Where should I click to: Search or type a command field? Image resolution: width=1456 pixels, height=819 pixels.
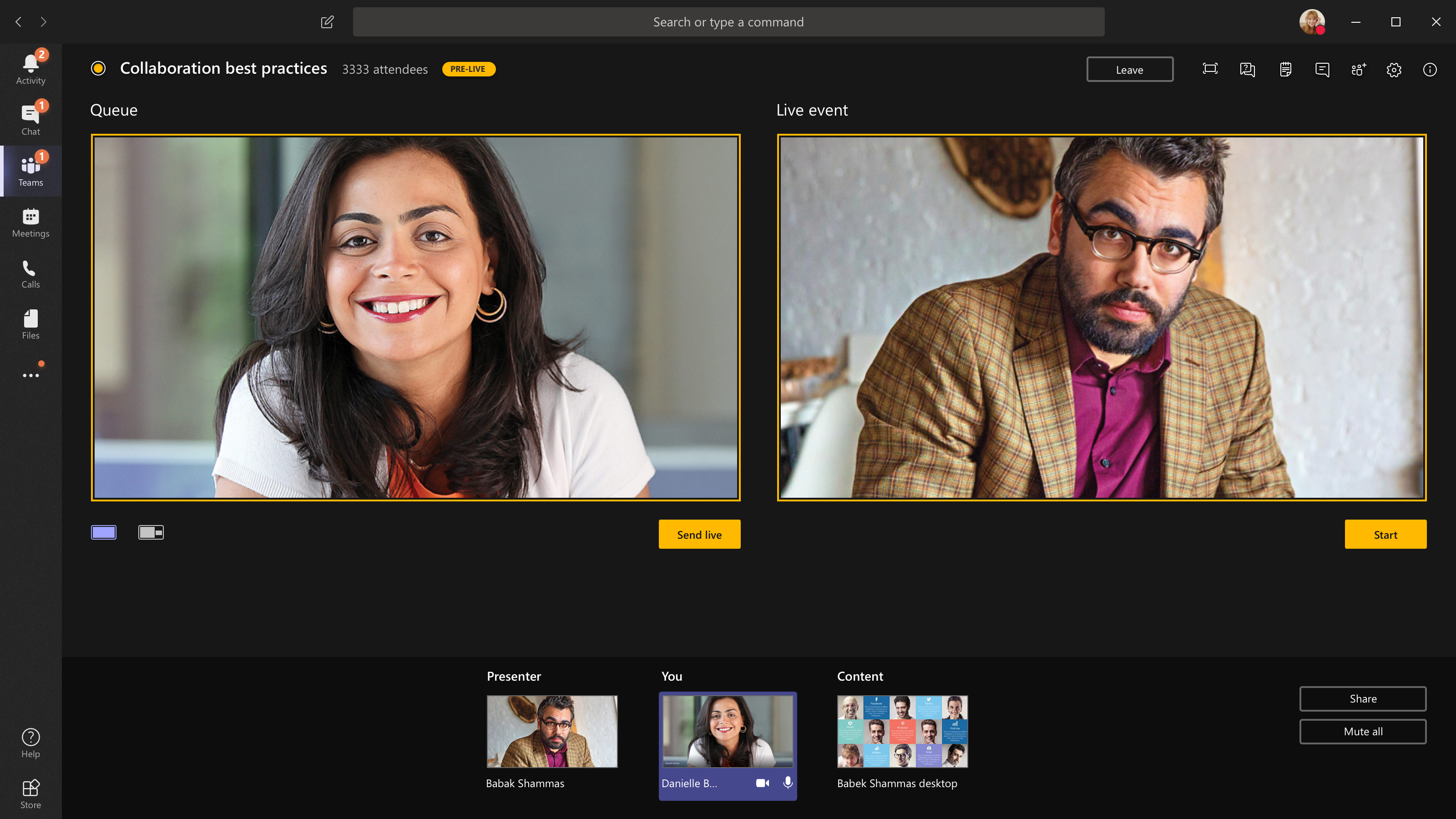click(x=728, y=21)
